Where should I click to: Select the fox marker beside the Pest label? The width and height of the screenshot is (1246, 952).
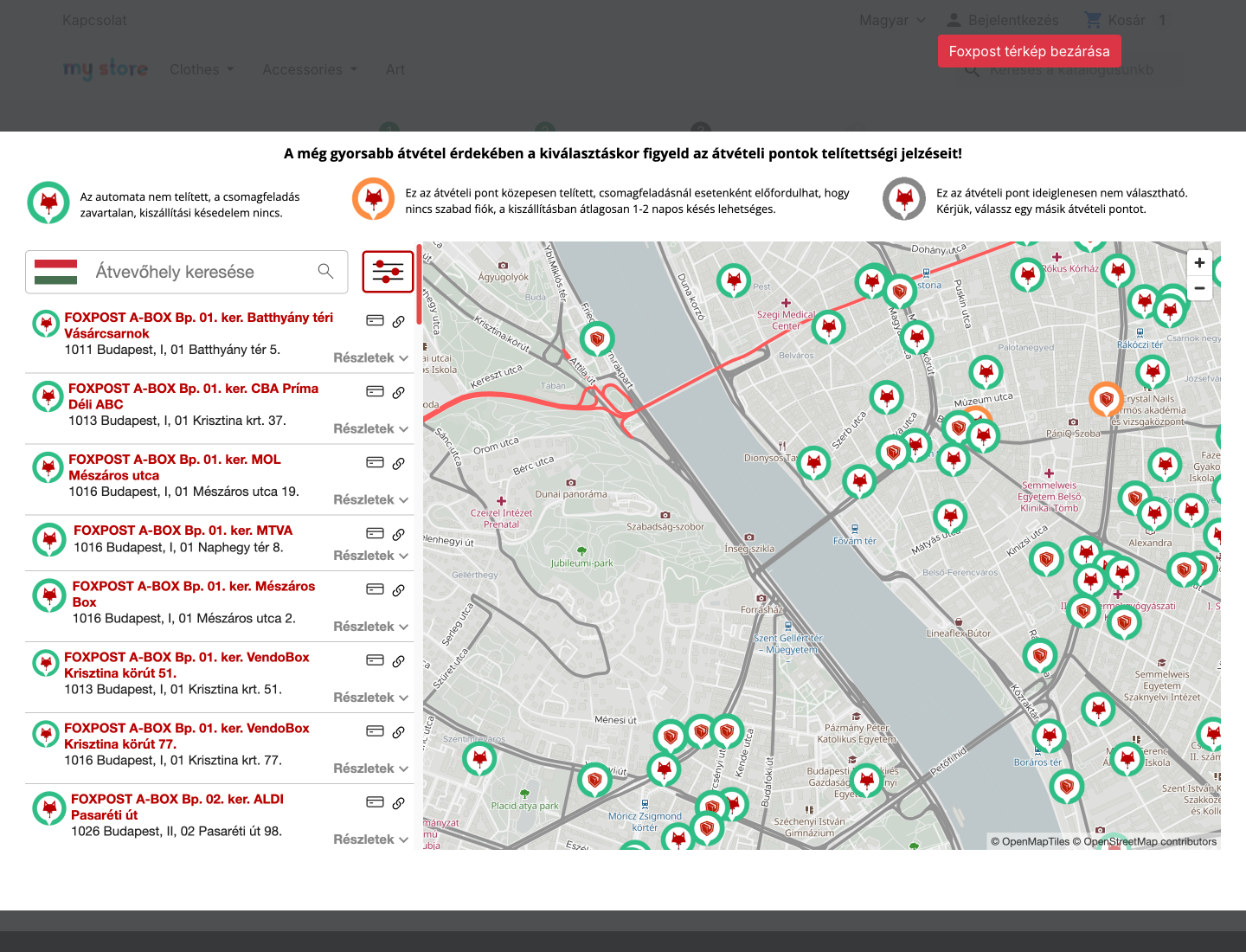pyautogui.click(x=734, y=280)
